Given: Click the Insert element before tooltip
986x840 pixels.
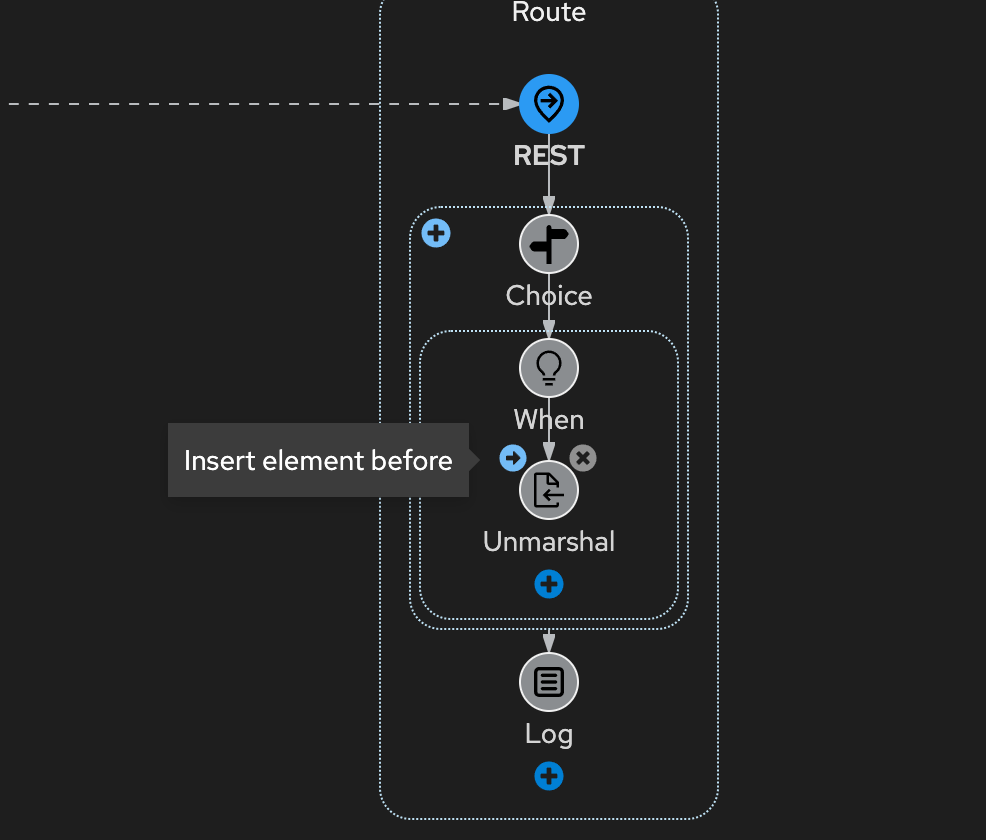Looking at the screenshot, I should (x=318, y=460).
